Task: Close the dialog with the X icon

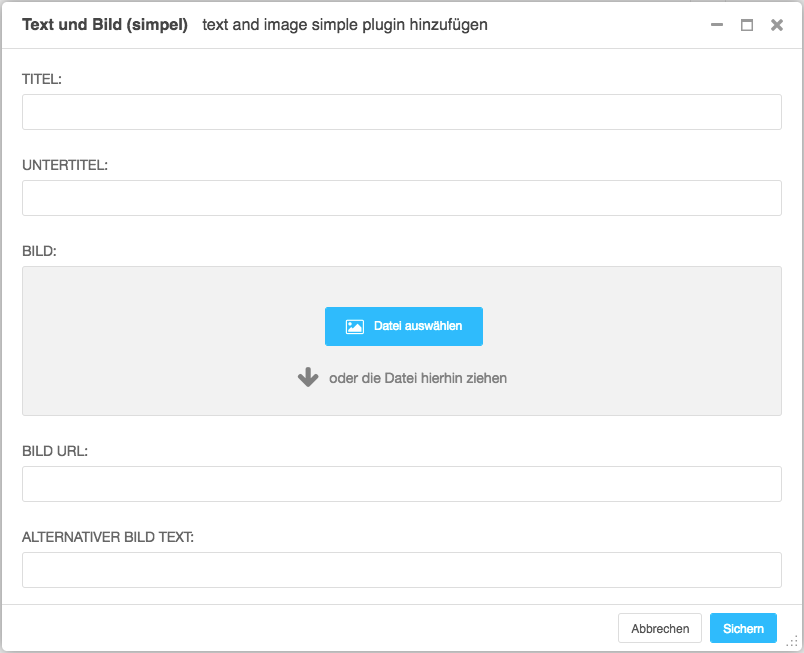Action: 777,25
